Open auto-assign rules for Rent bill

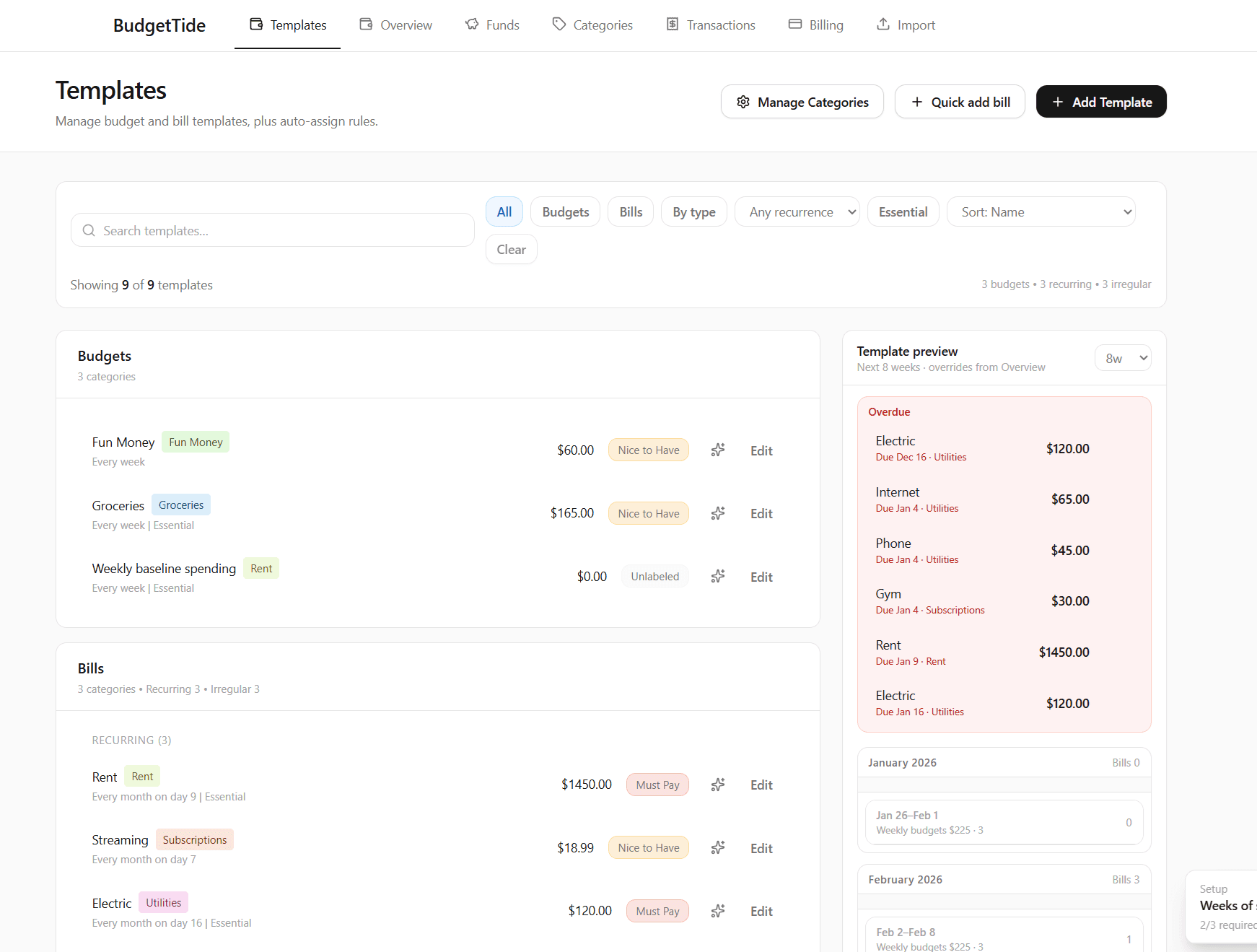[x=717, y=785]
